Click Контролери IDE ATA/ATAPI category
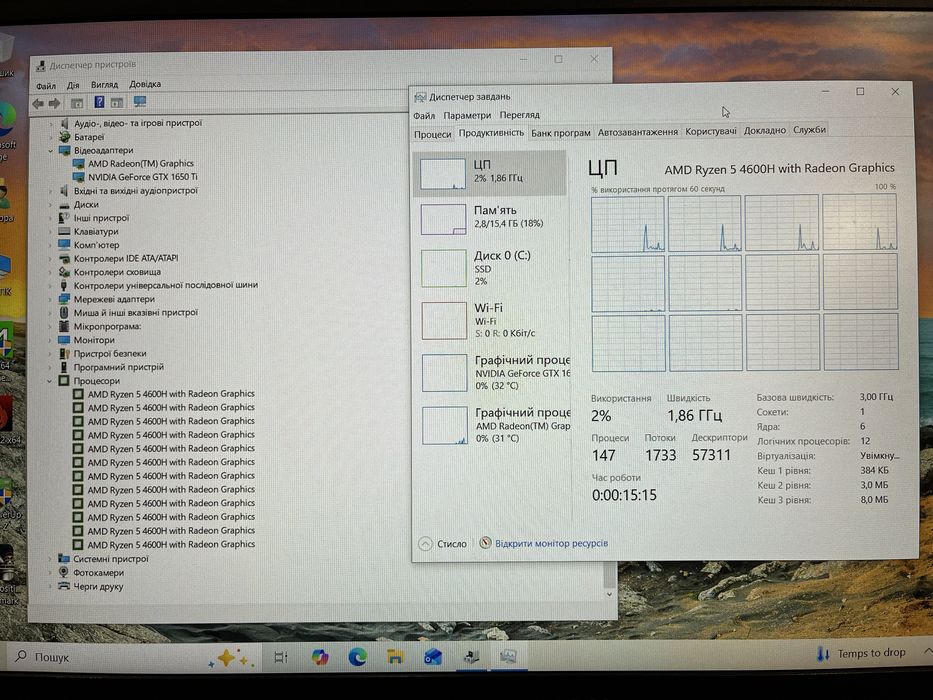 (x=126, y=258)
